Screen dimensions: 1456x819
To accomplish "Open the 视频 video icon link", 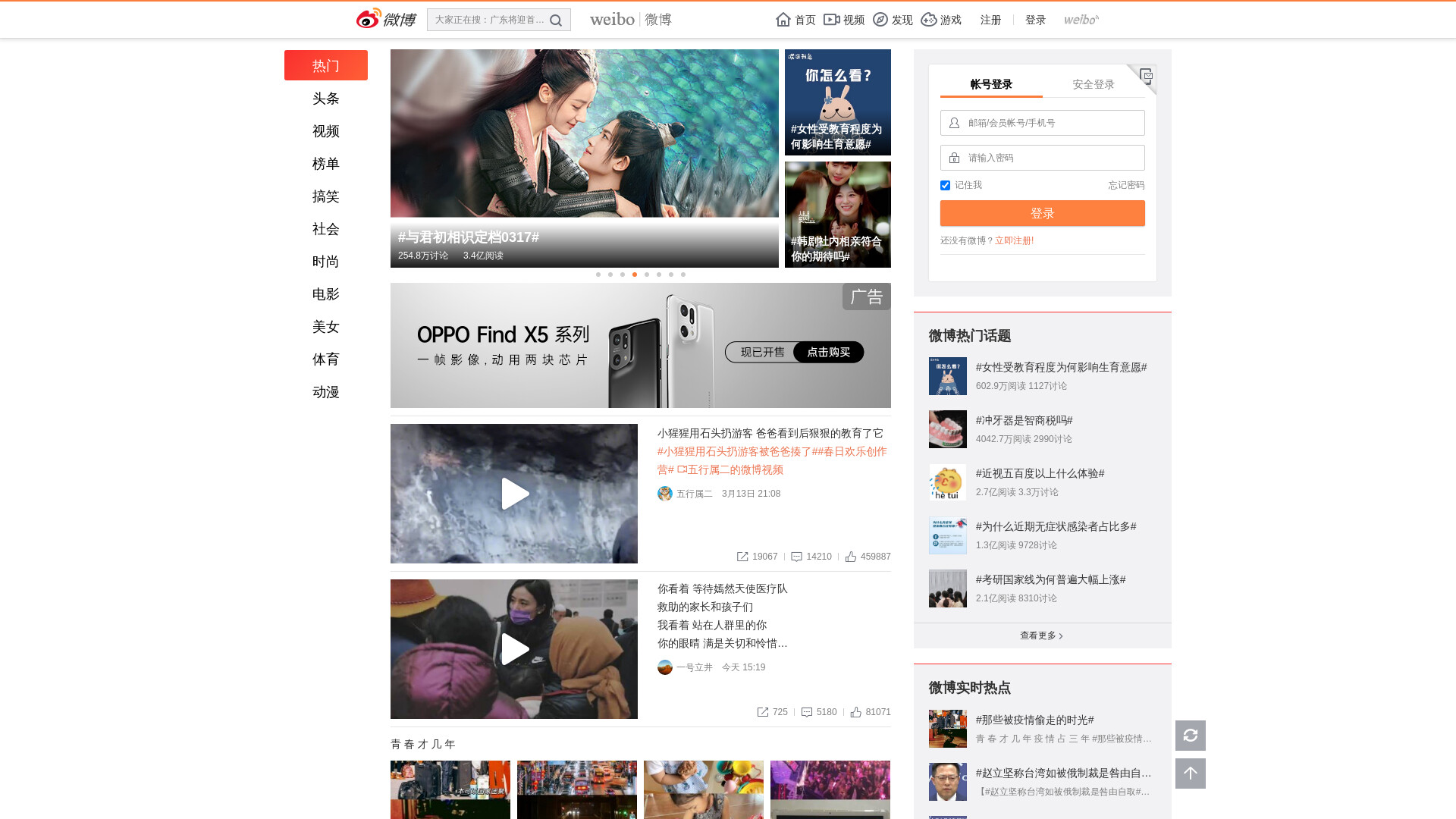I will (x=844, y=20).
